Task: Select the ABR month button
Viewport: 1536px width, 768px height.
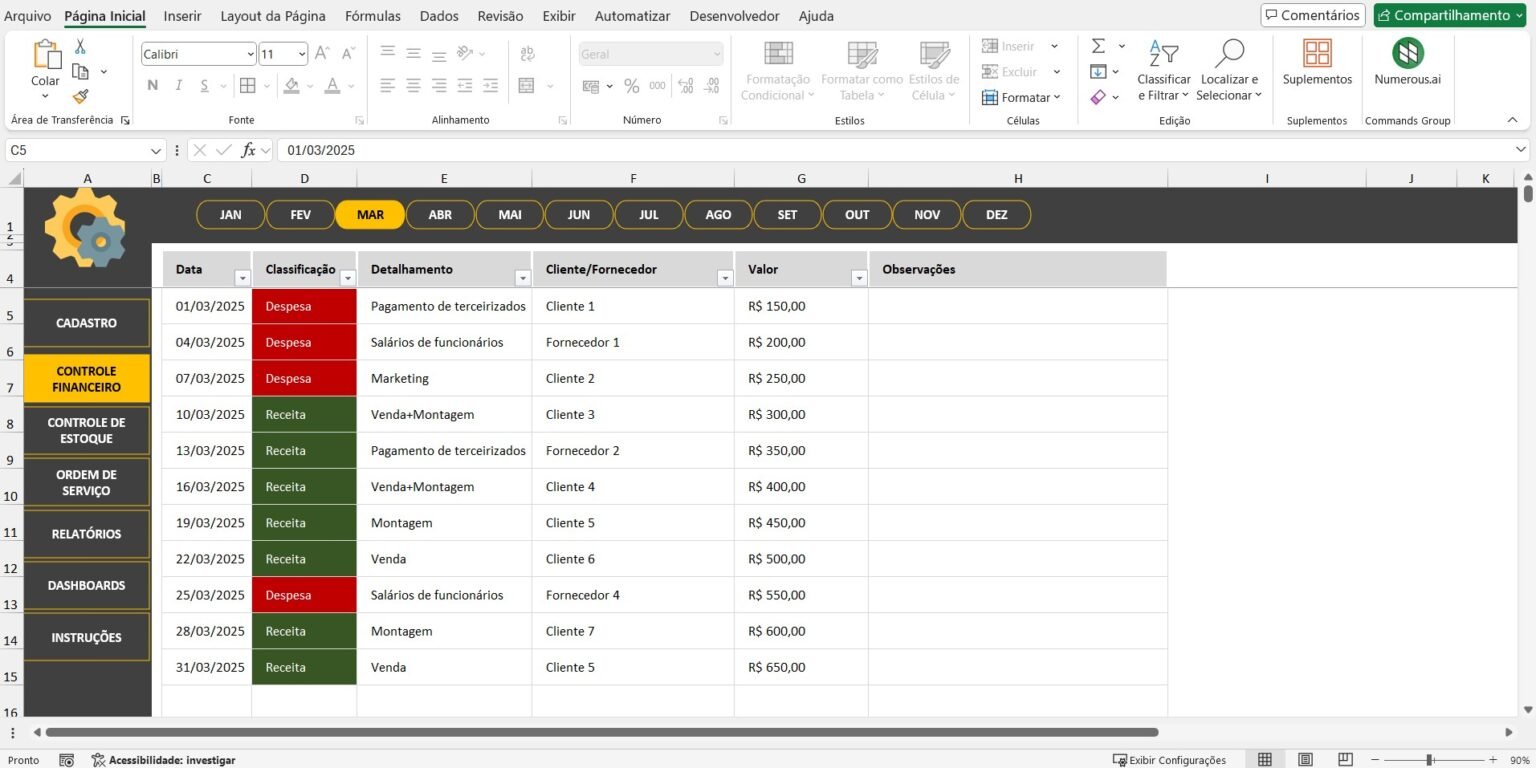Action: point(440,215)
